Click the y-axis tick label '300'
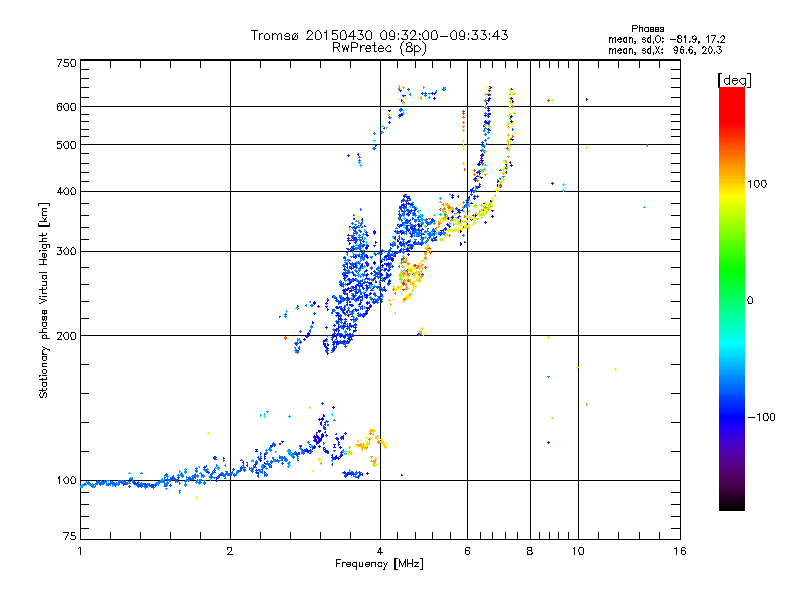 [x=66, y=251]
